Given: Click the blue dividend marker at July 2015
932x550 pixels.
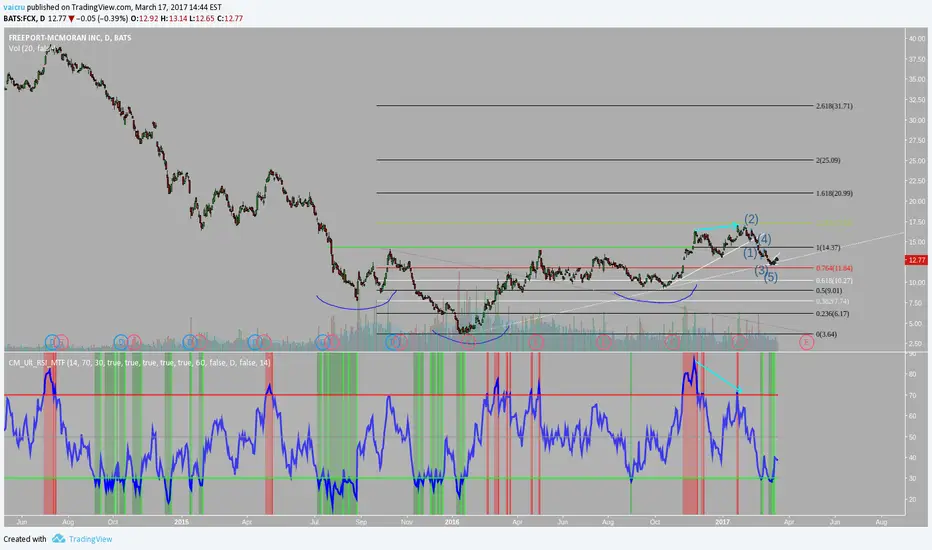Looking at the screenshot, I should point(323,342).
